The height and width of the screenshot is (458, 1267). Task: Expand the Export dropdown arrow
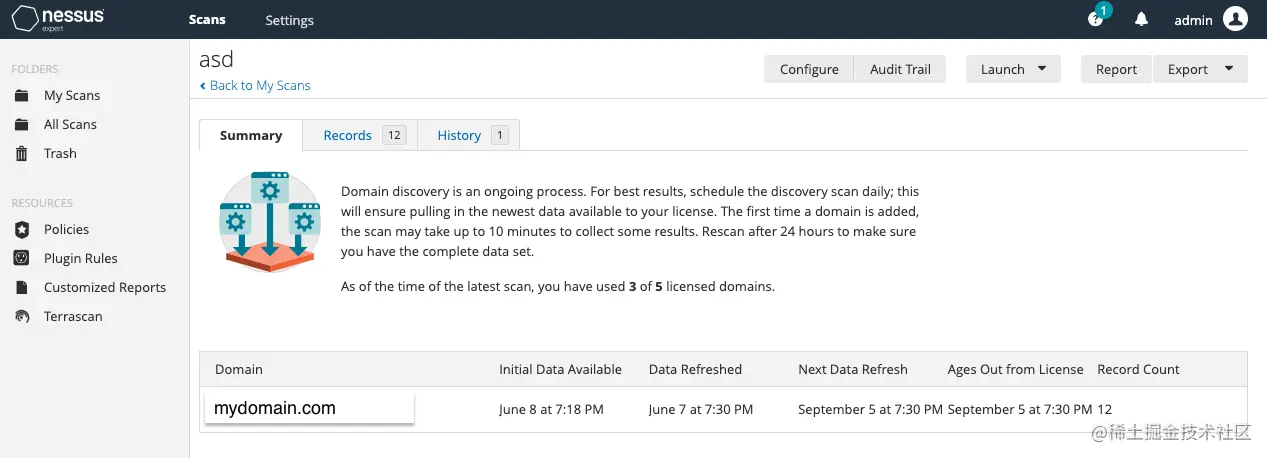pos(1229,69)
